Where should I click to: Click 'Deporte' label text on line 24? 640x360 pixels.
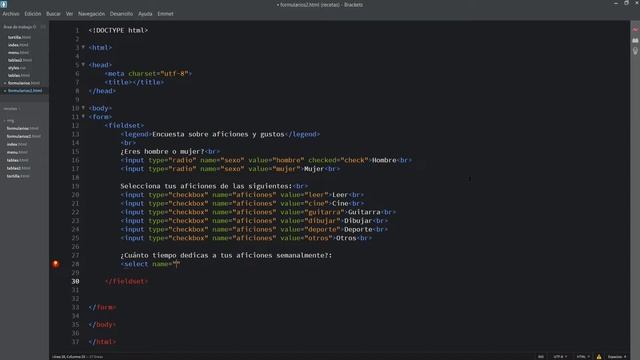[x=358, y=229]
